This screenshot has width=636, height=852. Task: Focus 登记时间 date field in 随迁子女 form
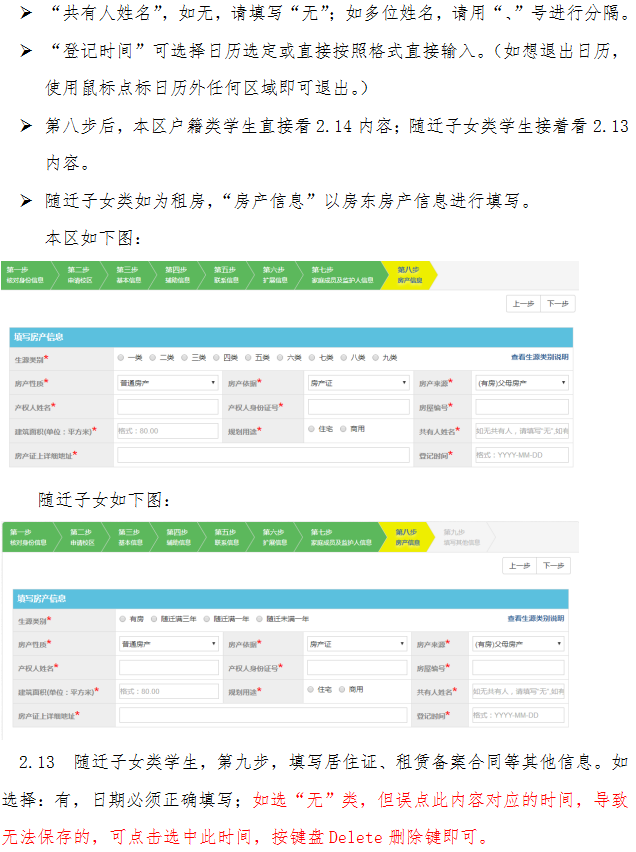[518, 715]
